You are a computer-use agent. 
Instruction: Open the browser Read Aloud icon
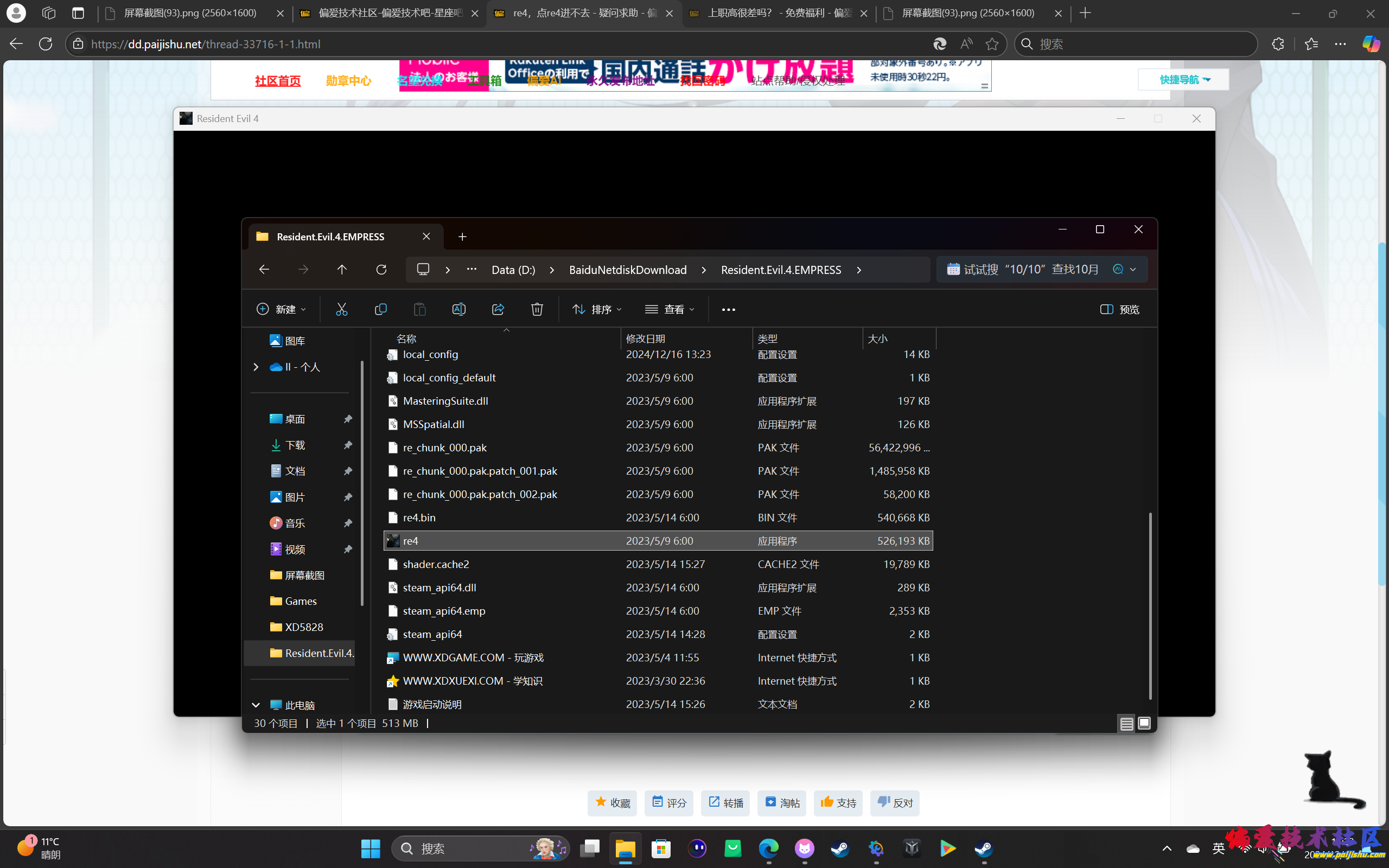coord(966,43)
